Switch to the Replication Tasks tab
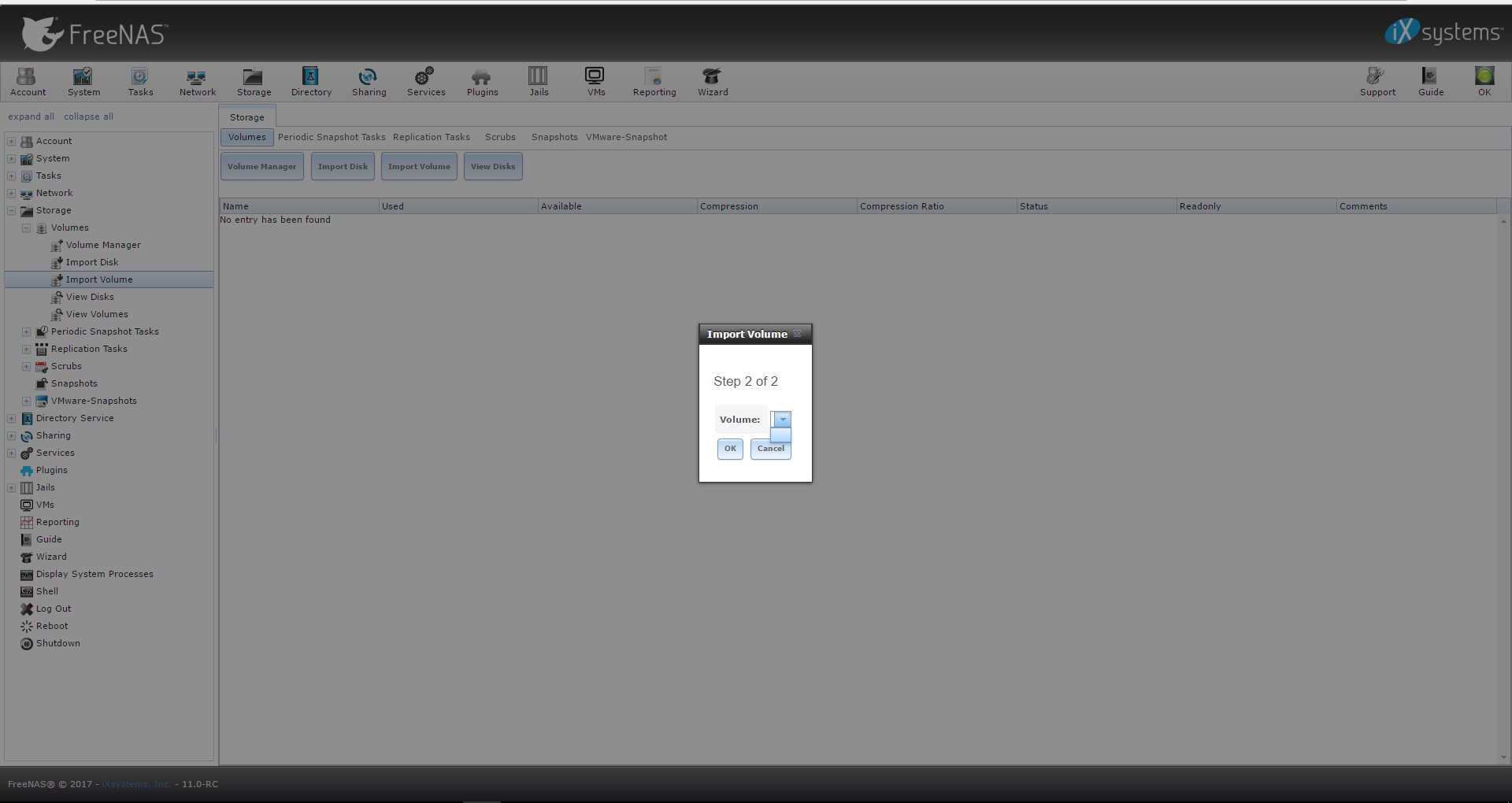This screenshot has width=1512, height=803. tap(431, 137)
